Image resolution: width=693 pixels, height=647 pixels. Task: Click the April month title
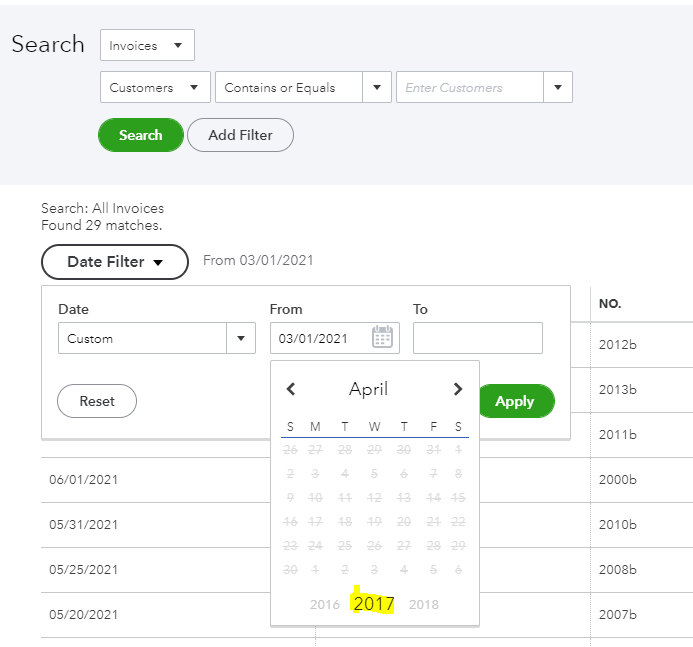[x=368, y=389]
